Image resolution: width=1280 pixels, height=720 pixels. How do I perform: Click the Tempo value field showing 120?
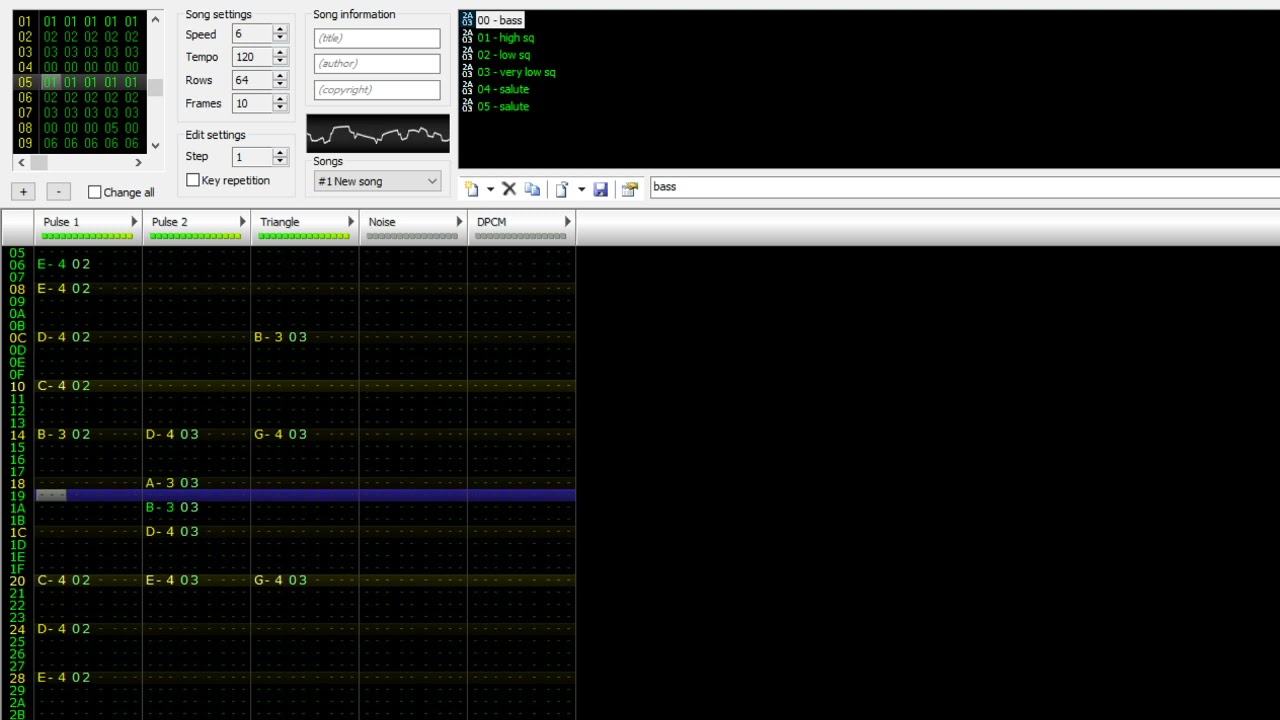tap(253, 57)
